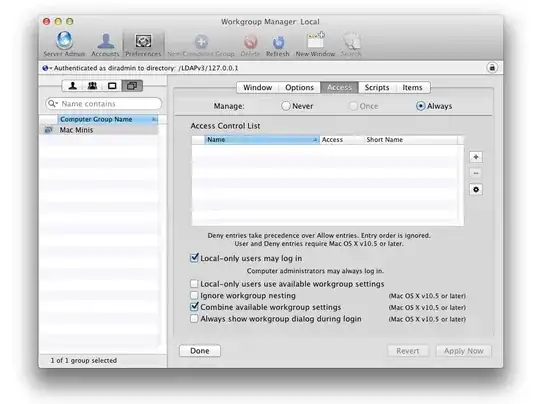Viewport: 540px width, 404px height.
Task: Show the computers list tab
Action: point(112,86)
